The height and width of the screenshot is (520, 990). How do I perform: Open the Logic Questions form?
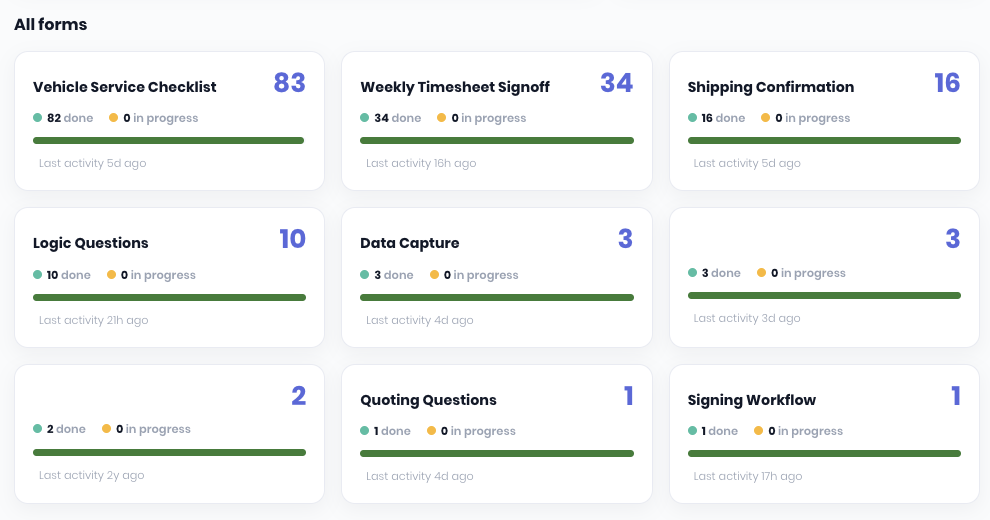90,243
